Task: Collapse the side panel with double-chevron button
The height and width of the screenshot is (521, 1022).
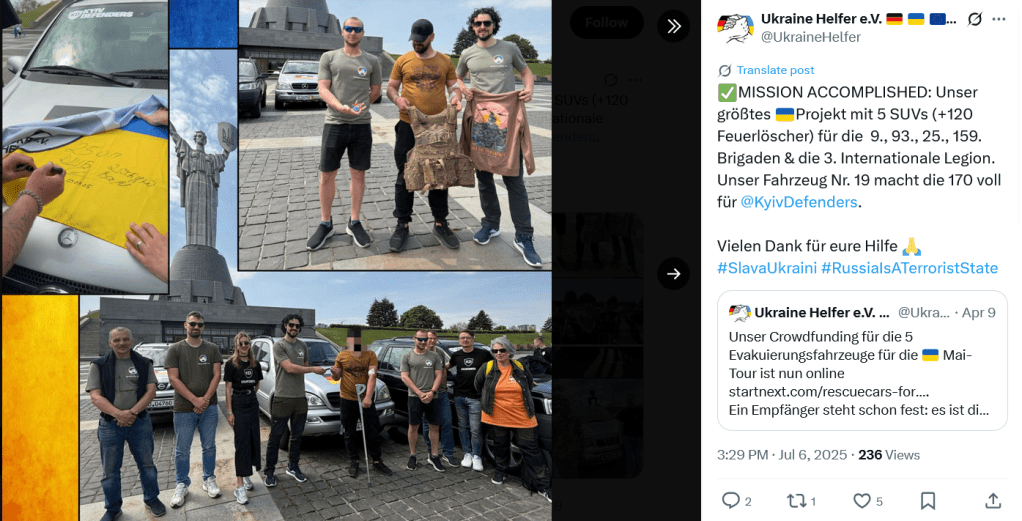Action: pos(673,26)
